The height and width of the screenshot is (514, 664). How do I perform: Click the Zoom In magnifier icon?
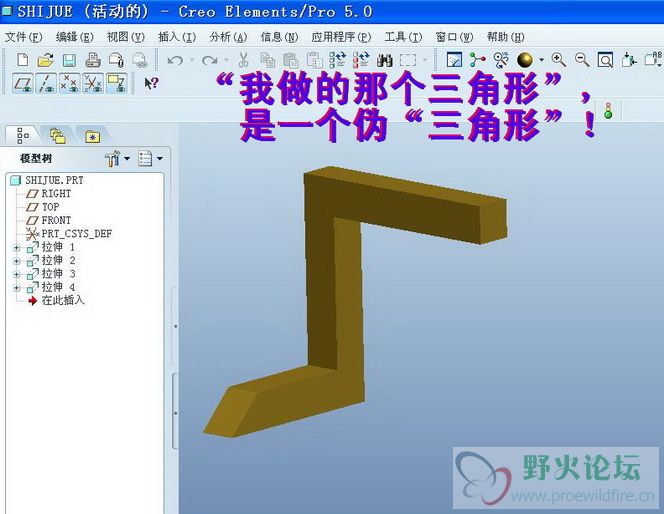point(559,60)
